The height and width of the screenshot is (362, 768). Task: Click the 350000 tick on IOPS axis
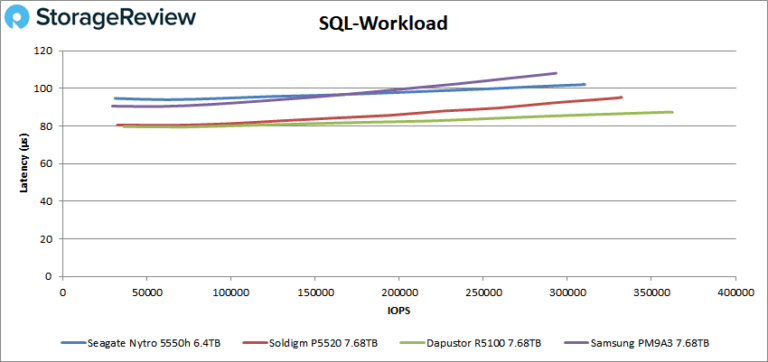651,292
